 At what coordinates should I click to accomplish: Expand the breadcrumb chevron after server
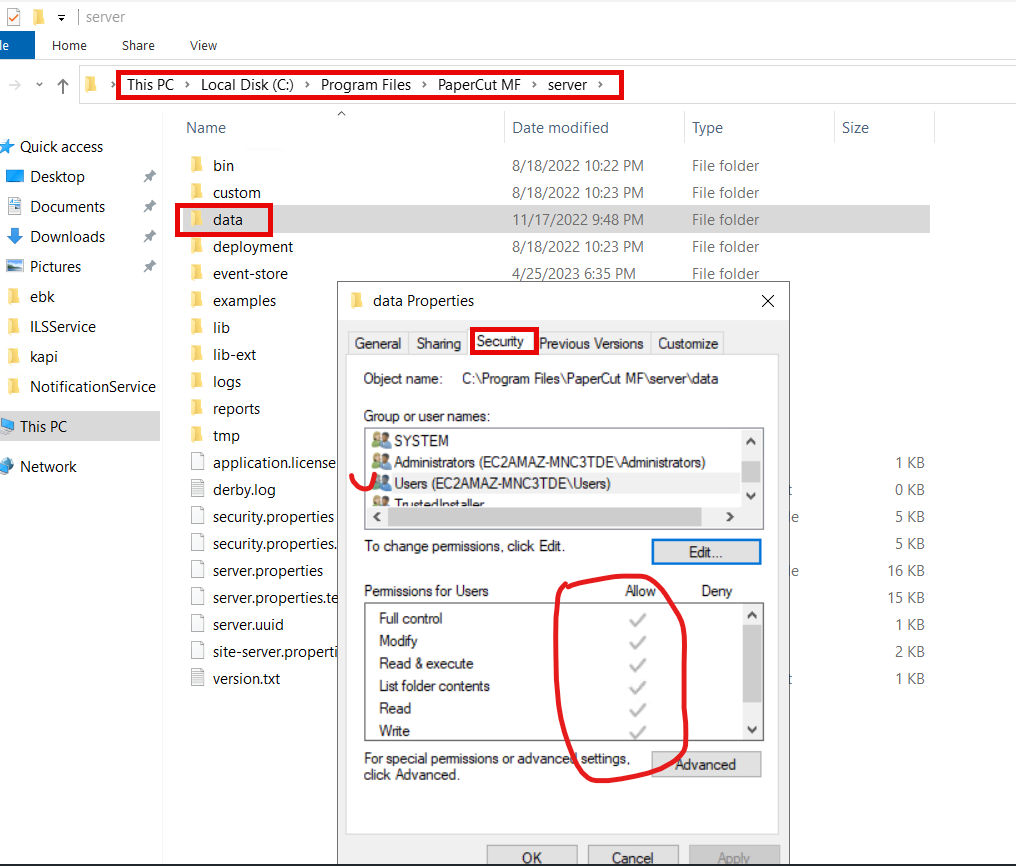point(601,85)
